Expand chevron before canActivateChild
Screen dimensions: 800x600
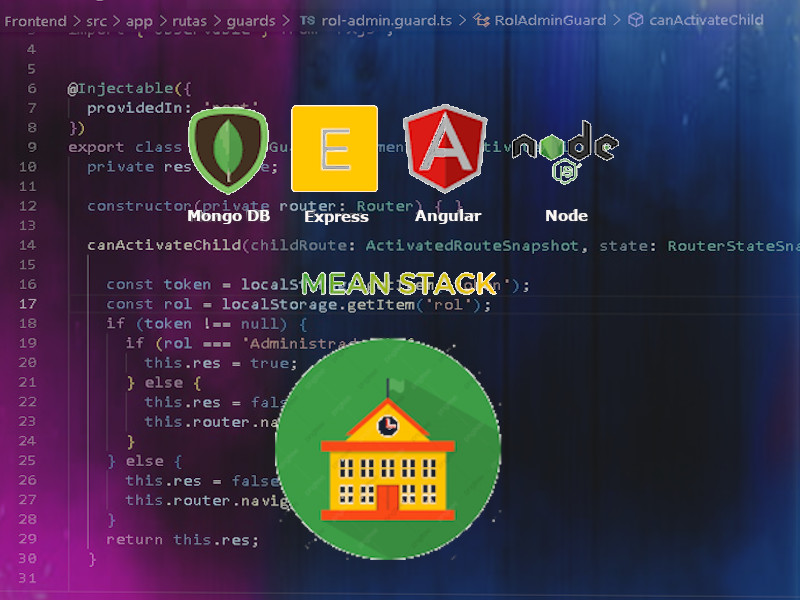pos(617,20)
